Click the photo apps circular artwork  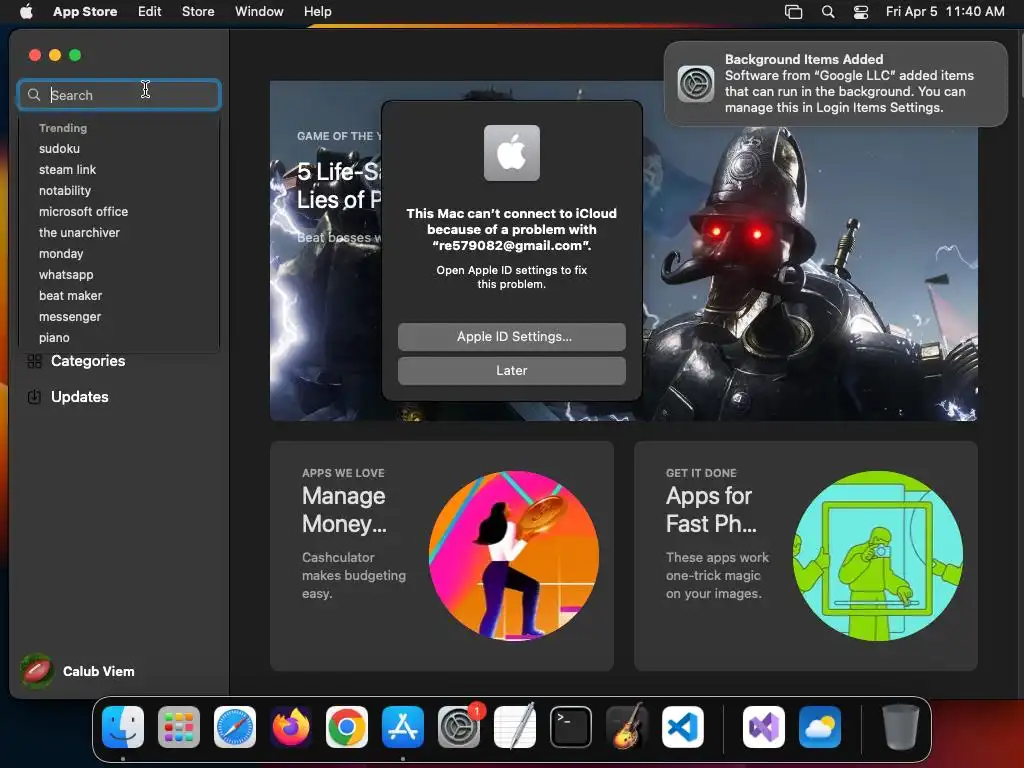[878, 555]
